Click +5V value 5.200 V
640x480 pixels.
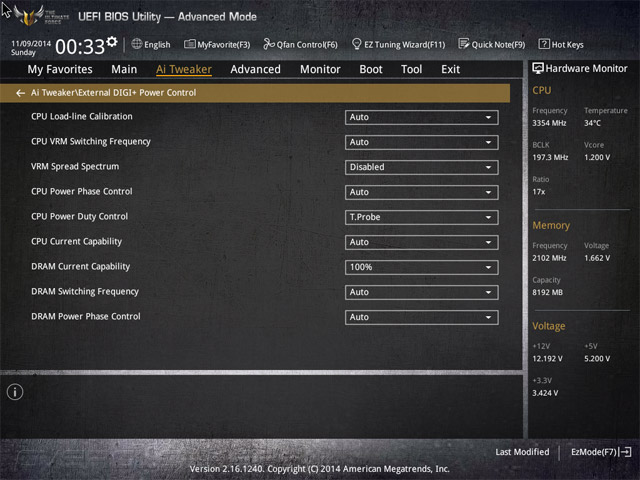pos(597,359)
